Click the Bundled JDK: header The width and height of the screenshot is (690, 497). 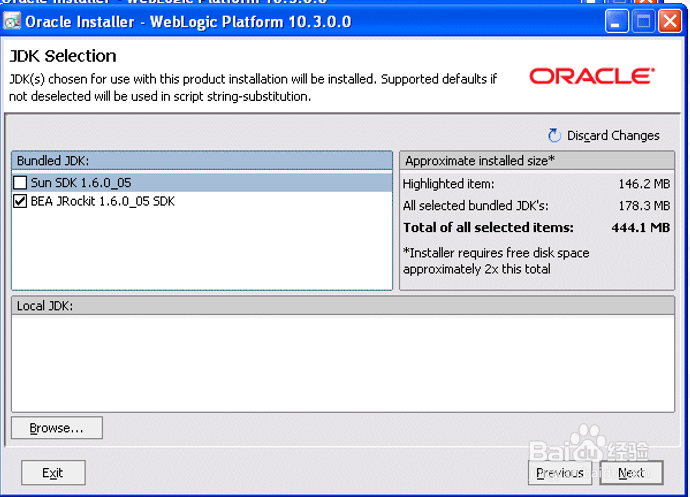[x=202, y=161]
